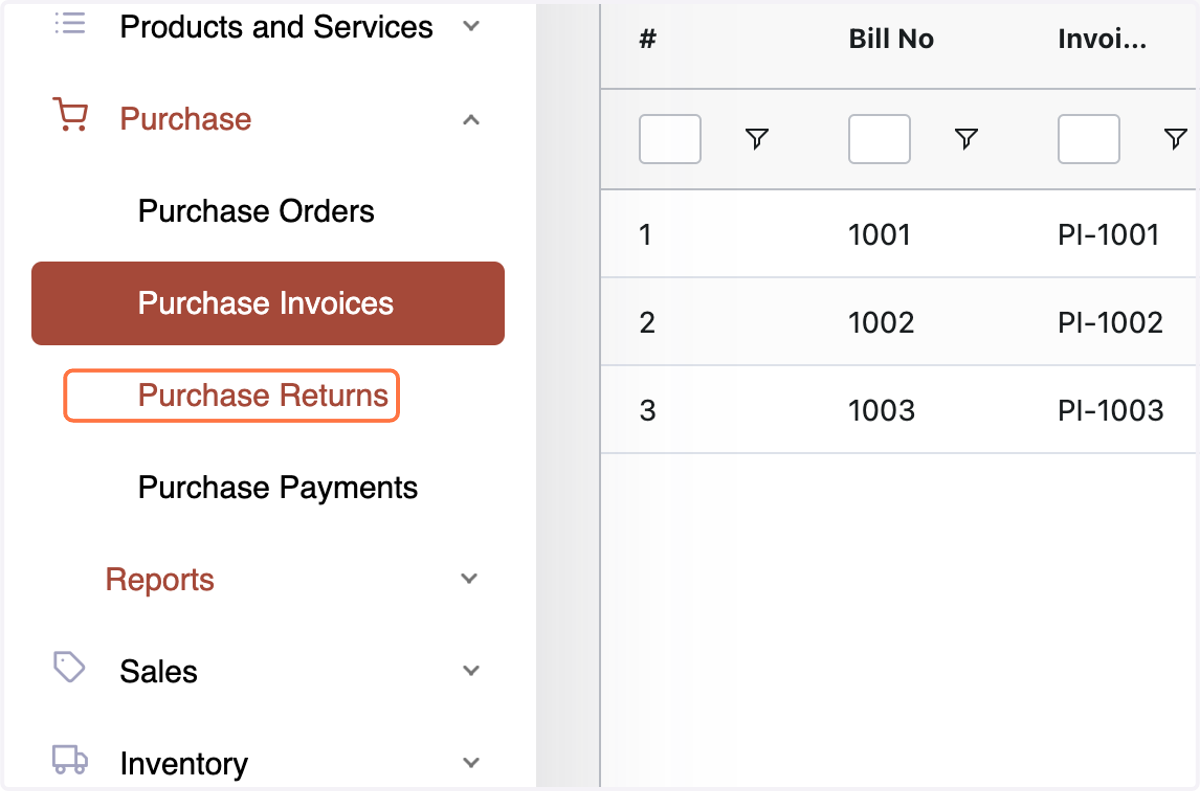Click the # column filter input

coord(670,139)
